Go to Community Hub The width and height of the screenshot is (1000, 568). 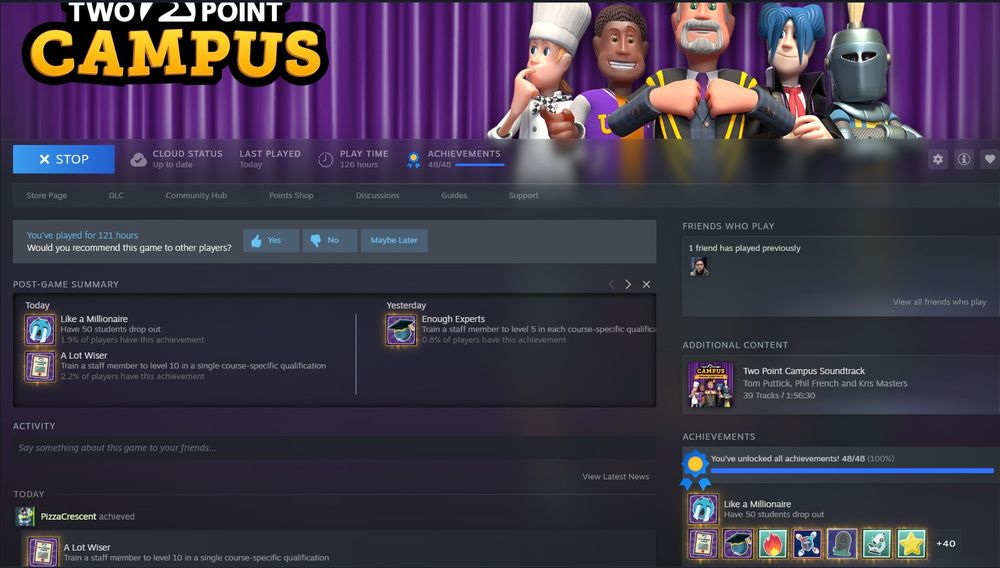click(196, 196)
